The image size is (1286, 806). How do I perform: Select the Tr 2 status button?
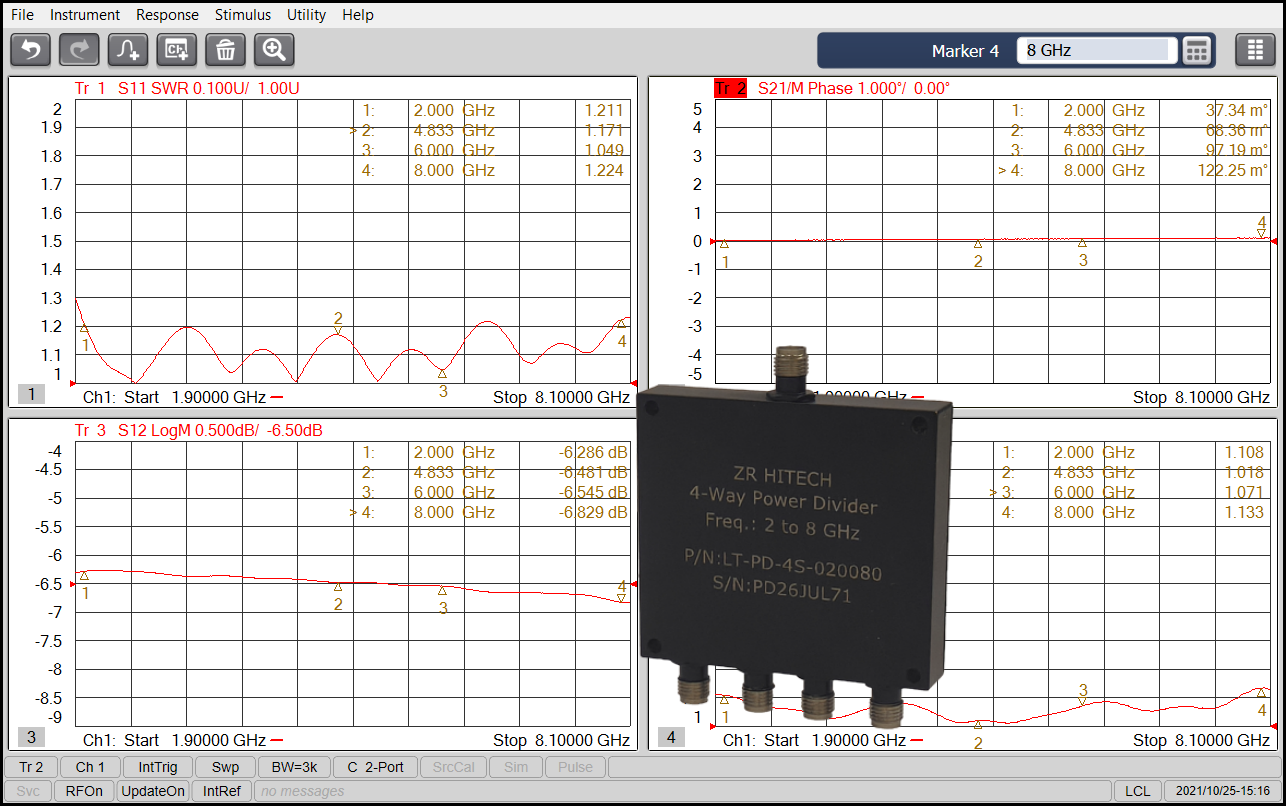[31, 767]
